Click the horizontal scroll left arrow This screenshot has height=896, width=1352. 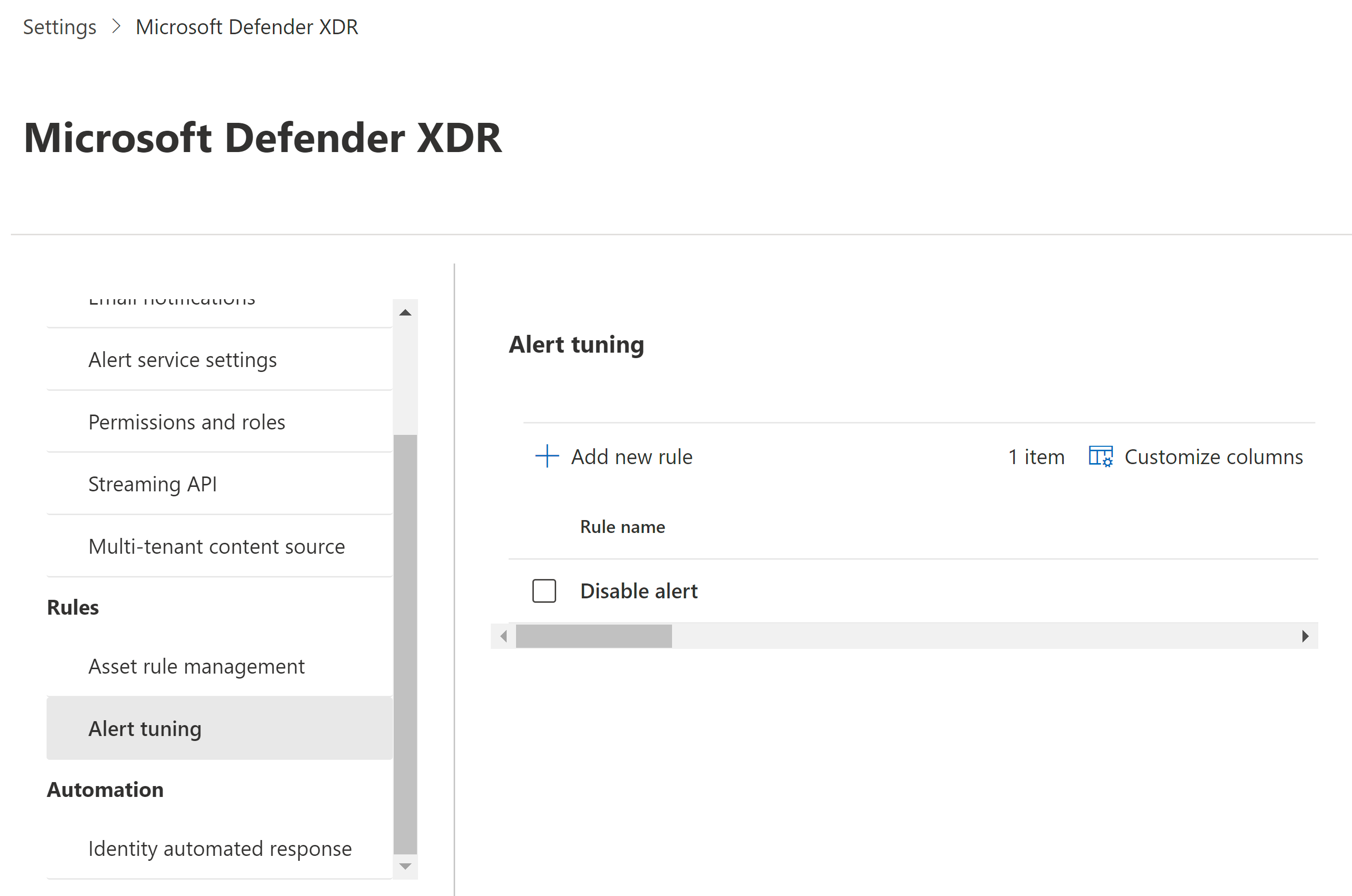503,636
